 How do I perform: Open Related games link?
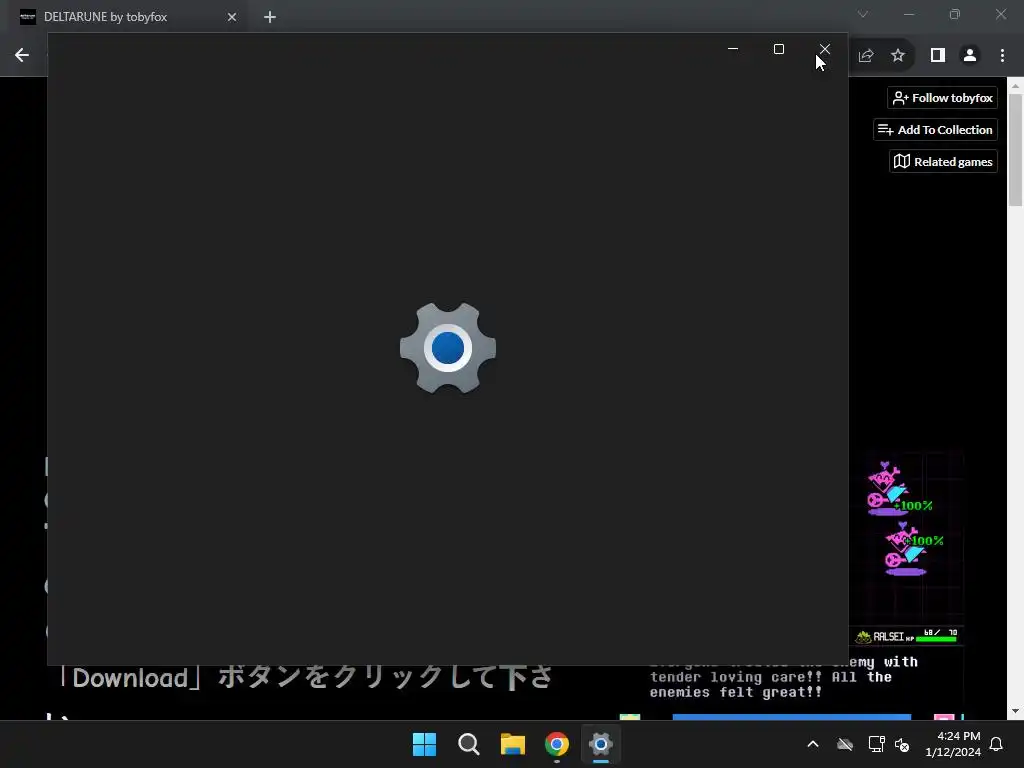coord(943,161)
